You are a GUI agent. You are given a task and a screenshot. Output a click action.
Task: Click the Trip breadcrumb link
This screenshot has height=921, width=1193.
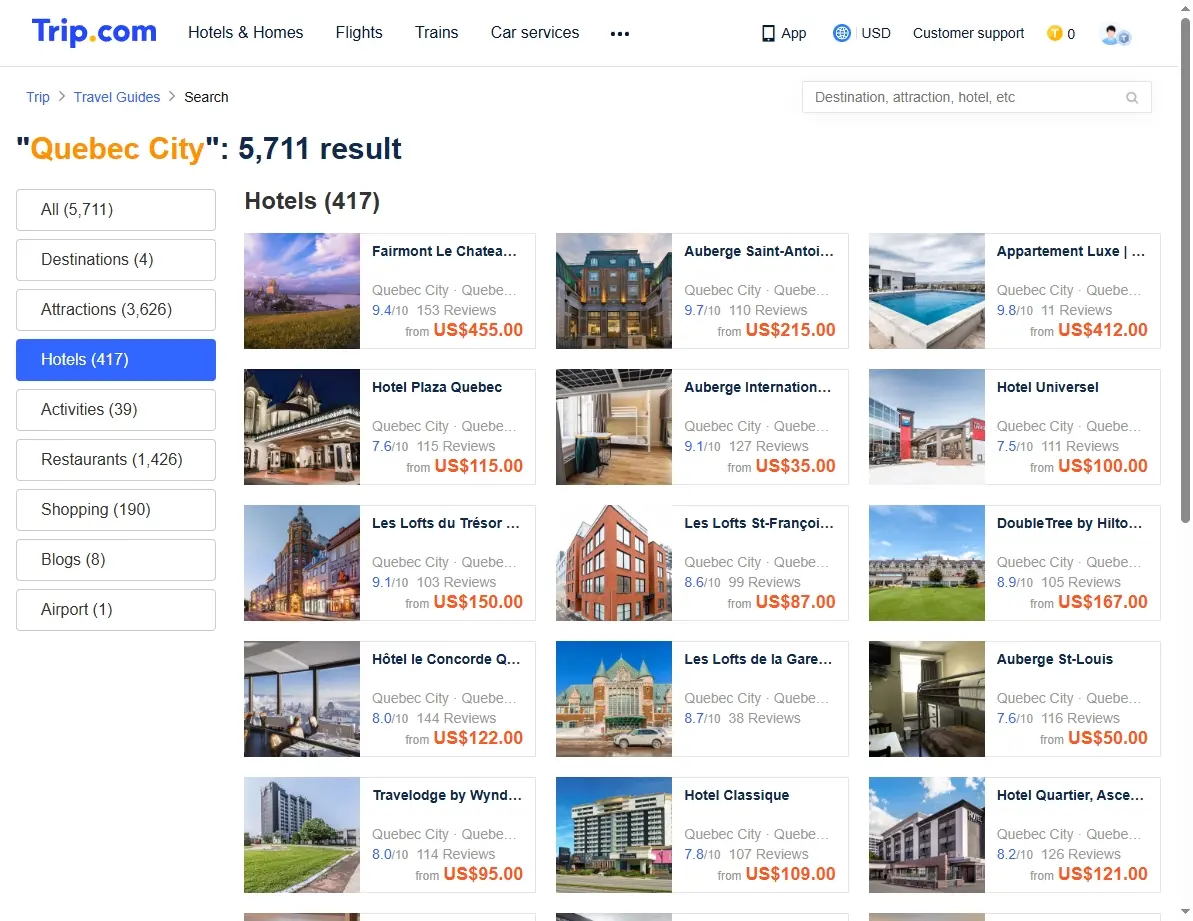coord(38,97)
